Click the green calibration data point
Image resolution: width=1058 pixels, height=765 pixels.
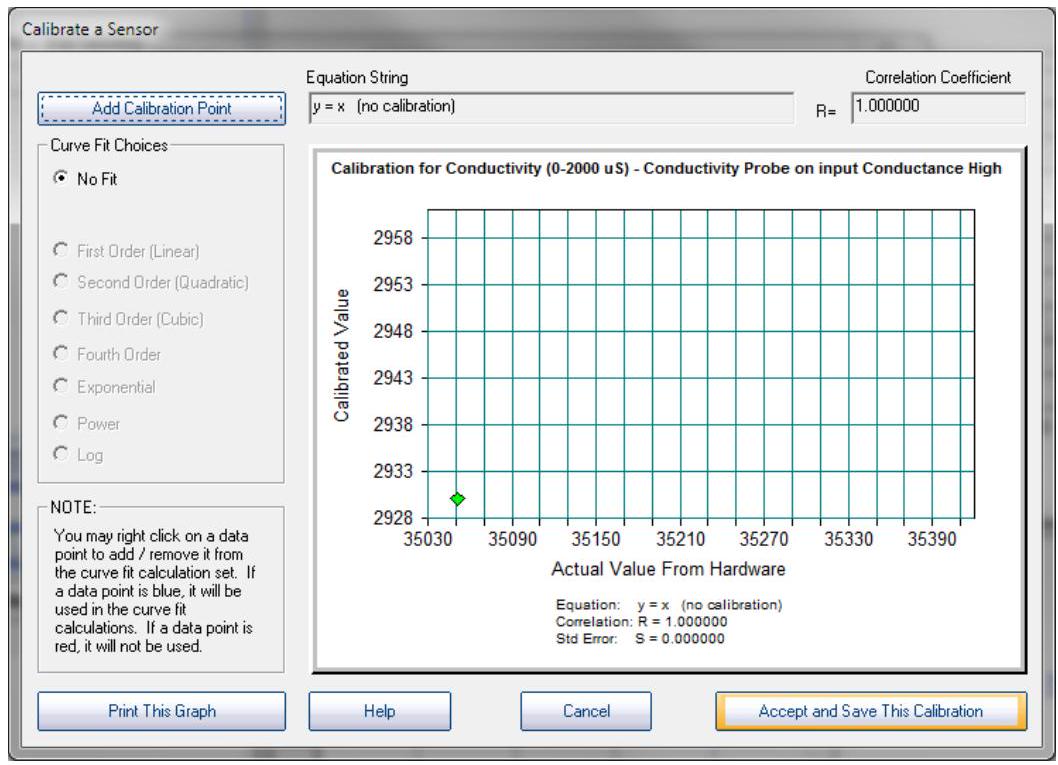point(457,498)
